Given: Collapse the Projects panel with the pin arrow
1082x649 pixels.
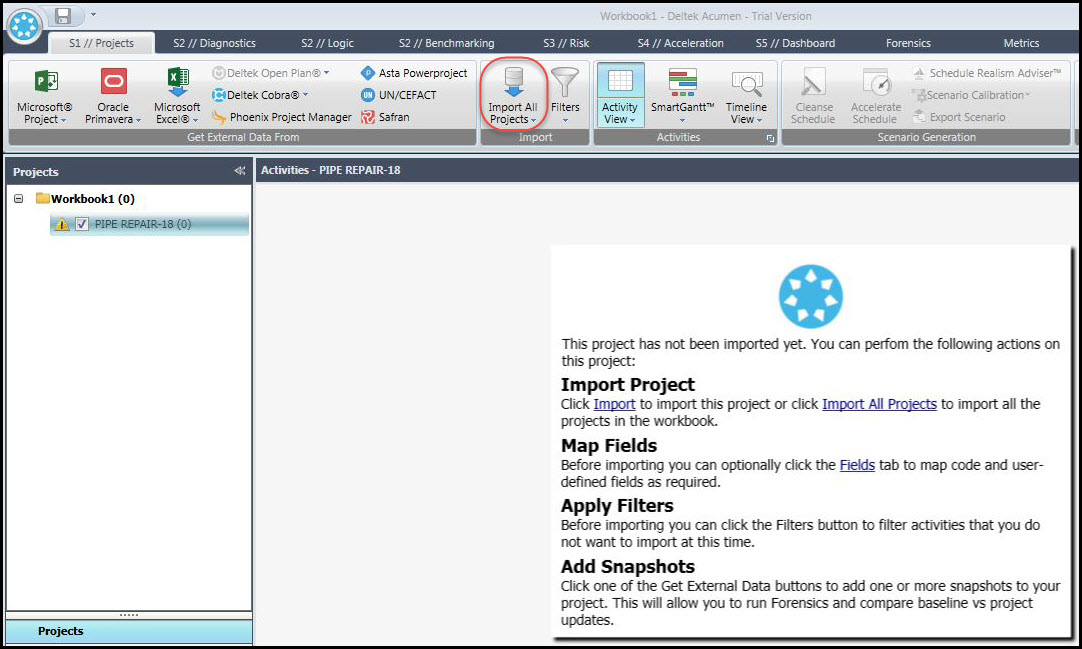Looking at the screenshot, I should pos(239,171).
